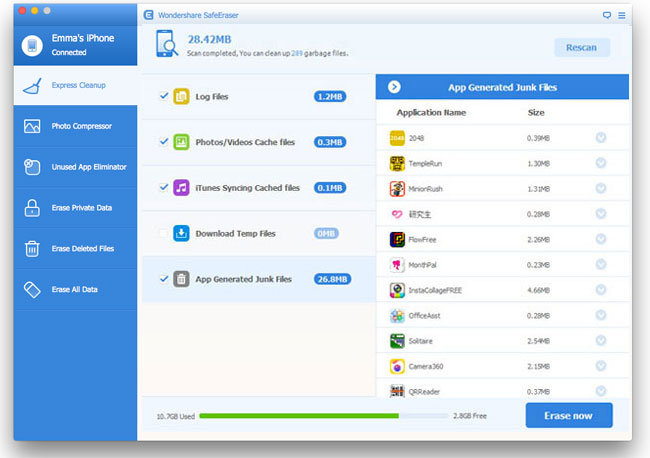Open the feedback speech bubble icon
The image size is (650, 458).
coord(606,15)
